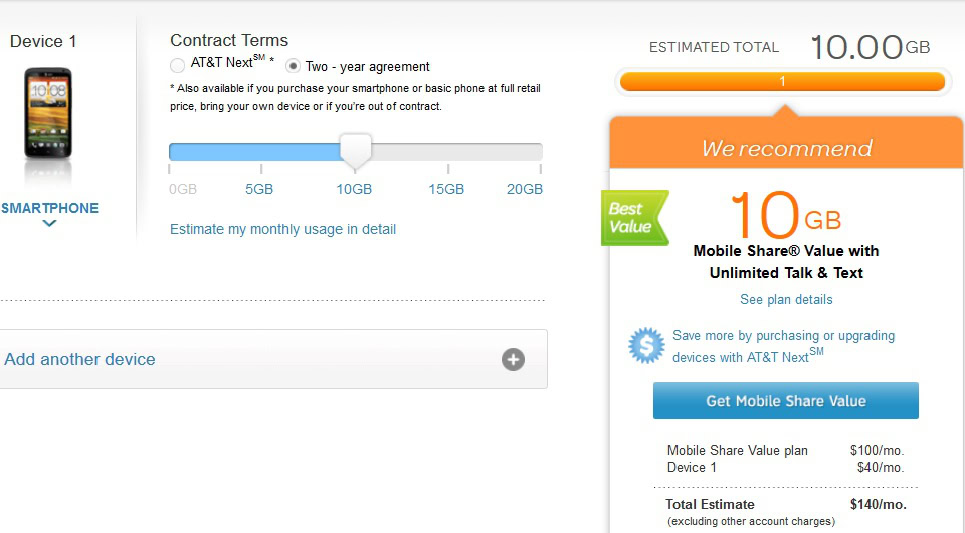This screenshot has width=965, height=533.
Task: Click the large orange 10GB plan size
Action: click(786, 215)
